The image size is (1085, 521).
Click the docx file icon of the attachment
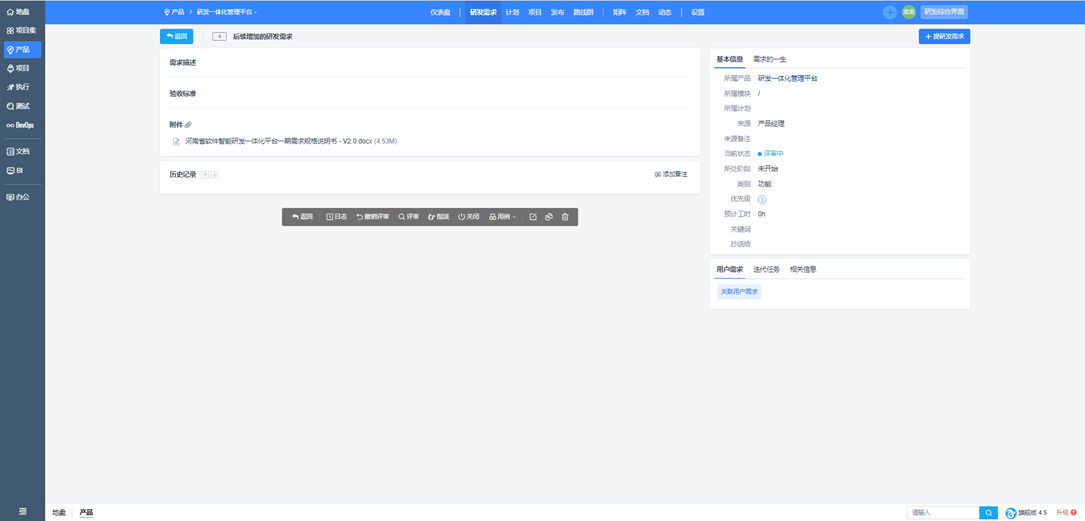point(176,141)
